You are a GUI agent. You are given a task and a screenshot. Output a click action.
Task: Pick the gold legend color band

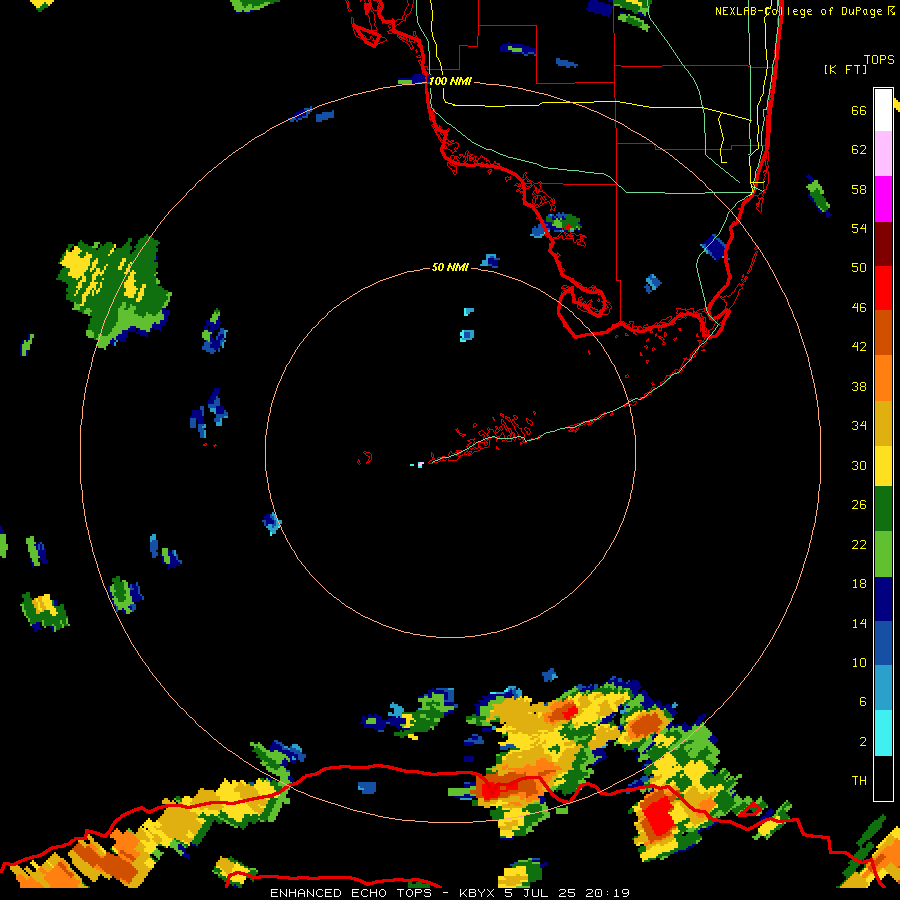point(883,423)
